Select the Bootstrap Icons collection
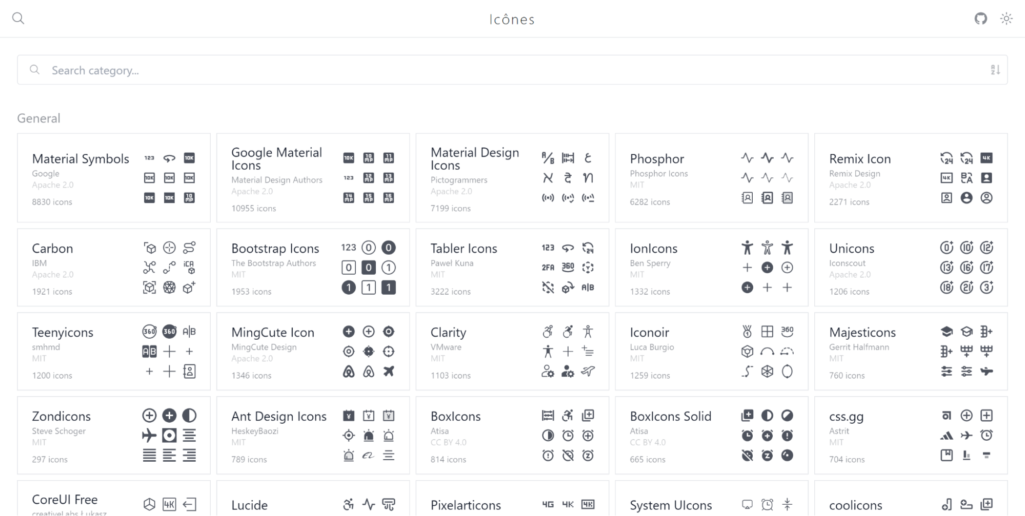 [x=275, y=248]
